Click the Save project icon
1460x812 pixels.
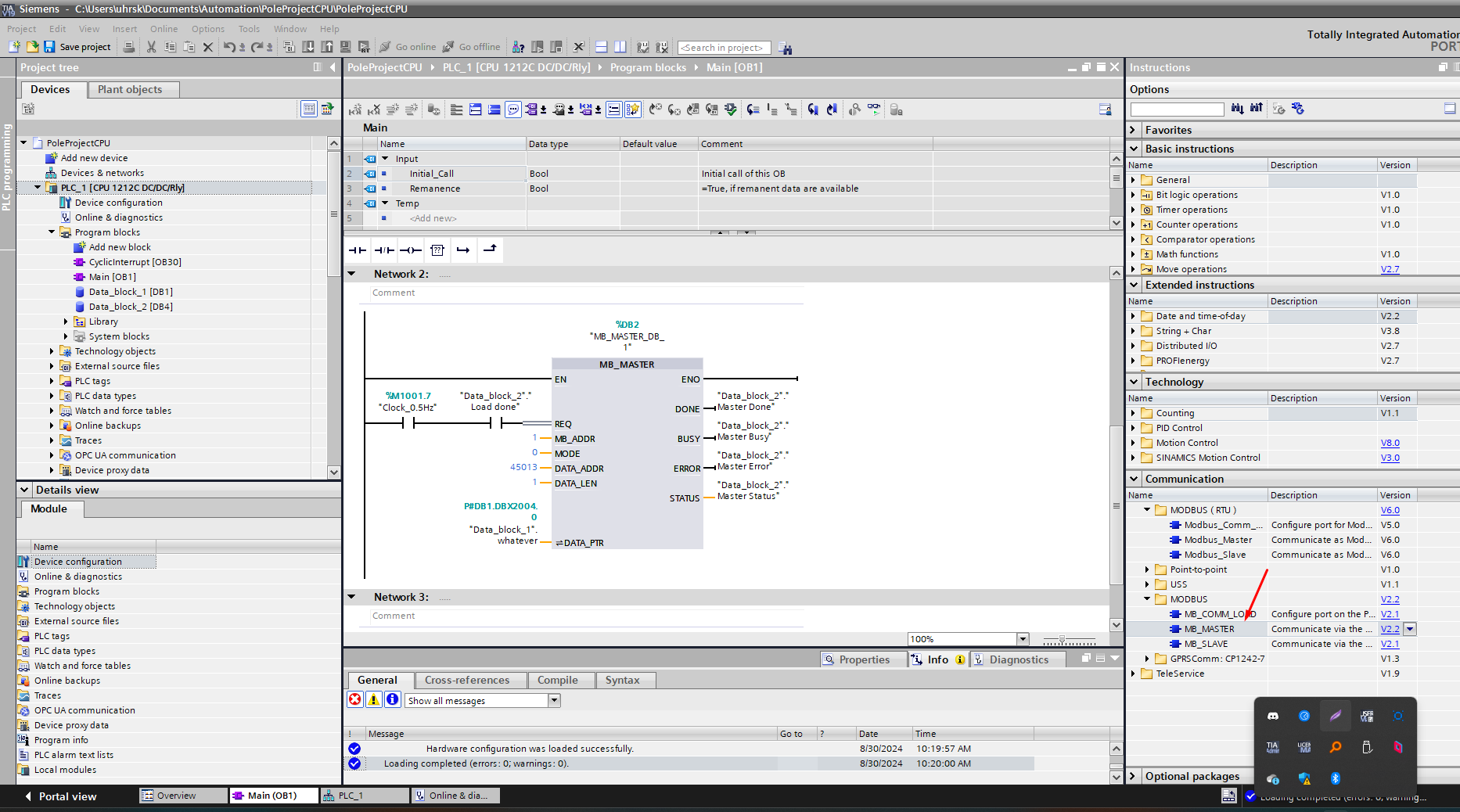tap(49, 47)
